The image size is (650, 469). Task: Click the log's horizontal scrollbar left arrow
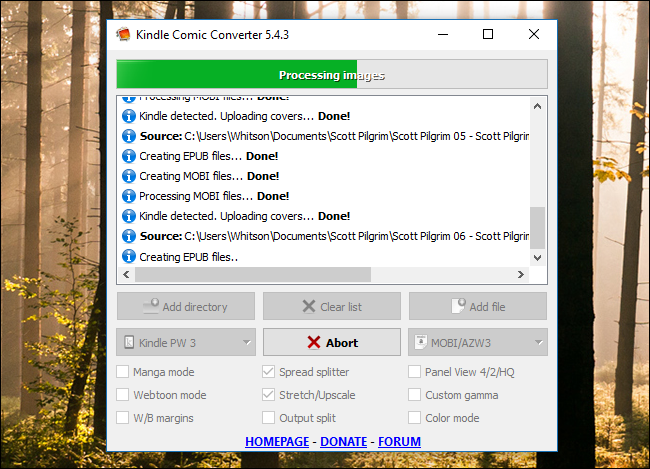(126, 275)
